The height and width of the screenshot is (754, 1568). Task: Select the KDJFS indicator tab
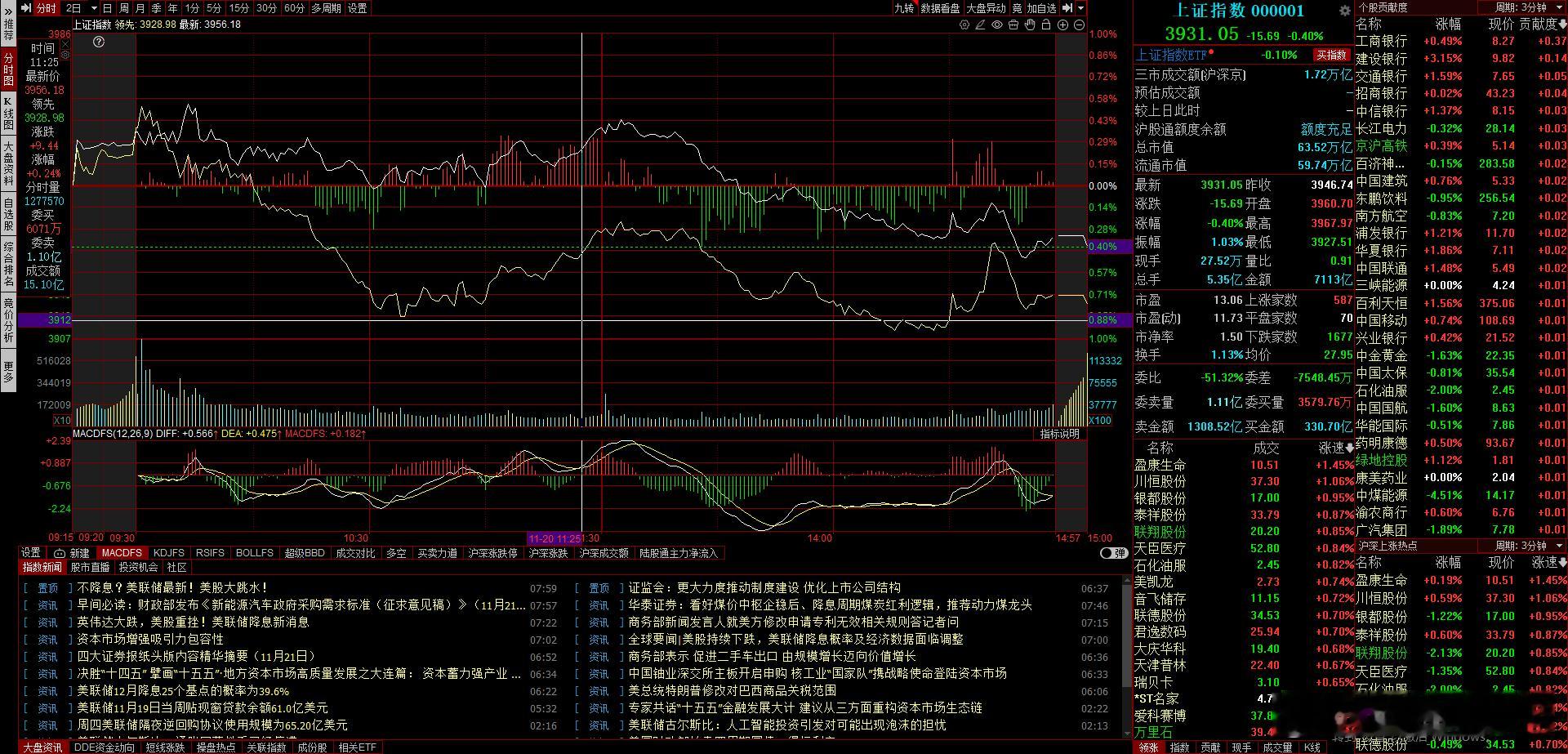tap(169, 553)
